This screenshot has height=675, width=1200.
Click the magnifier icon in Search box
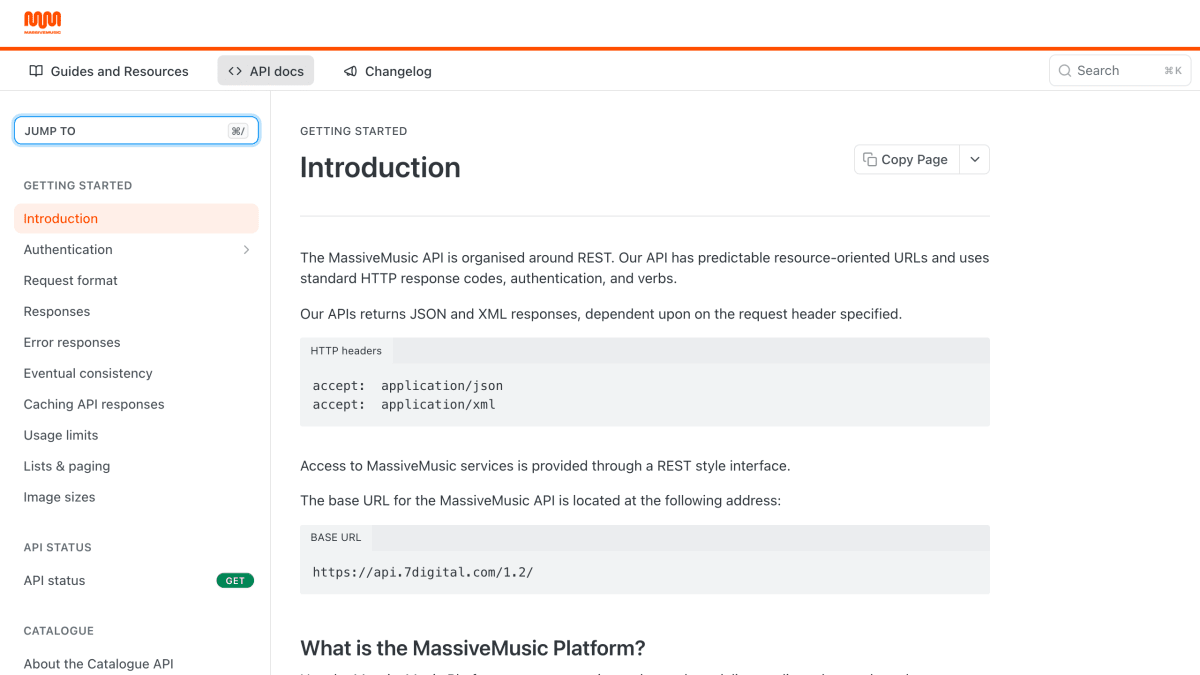pyautogui.click(x=1065, y=71)
